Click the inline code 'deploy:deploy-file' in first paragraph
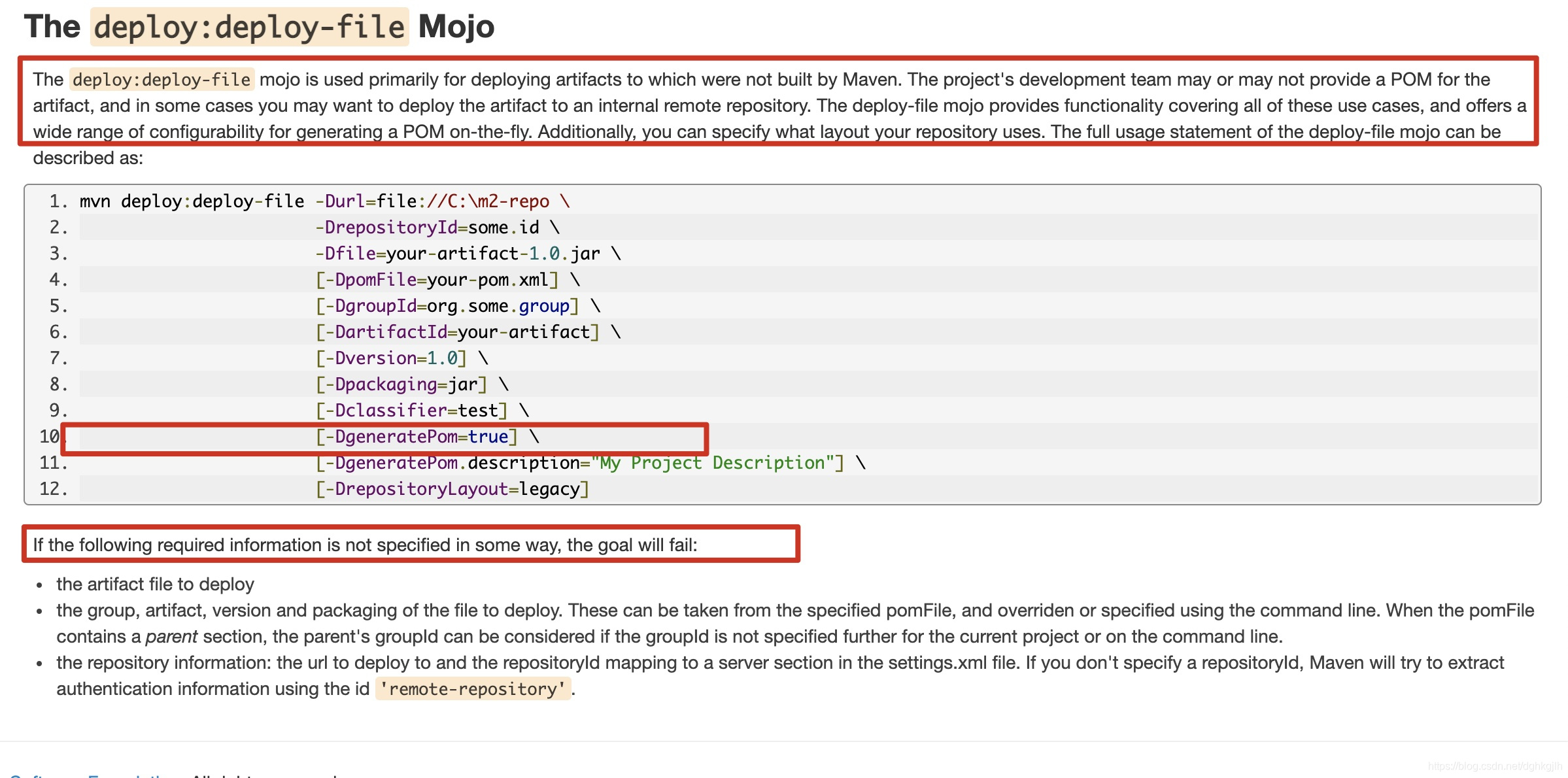1568x778 pixels. 162,80
